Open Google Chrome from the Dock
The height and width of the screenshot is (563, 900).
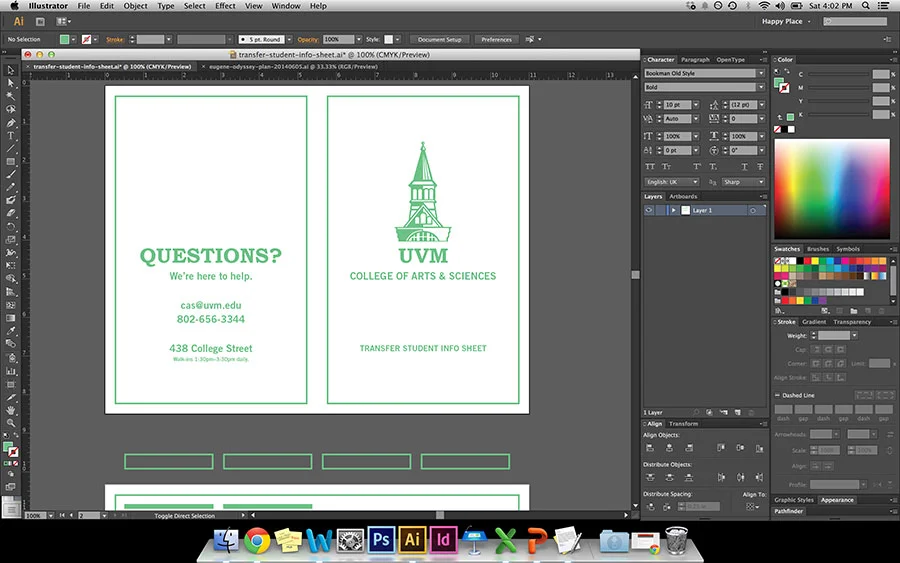click(x=257, y=541)
